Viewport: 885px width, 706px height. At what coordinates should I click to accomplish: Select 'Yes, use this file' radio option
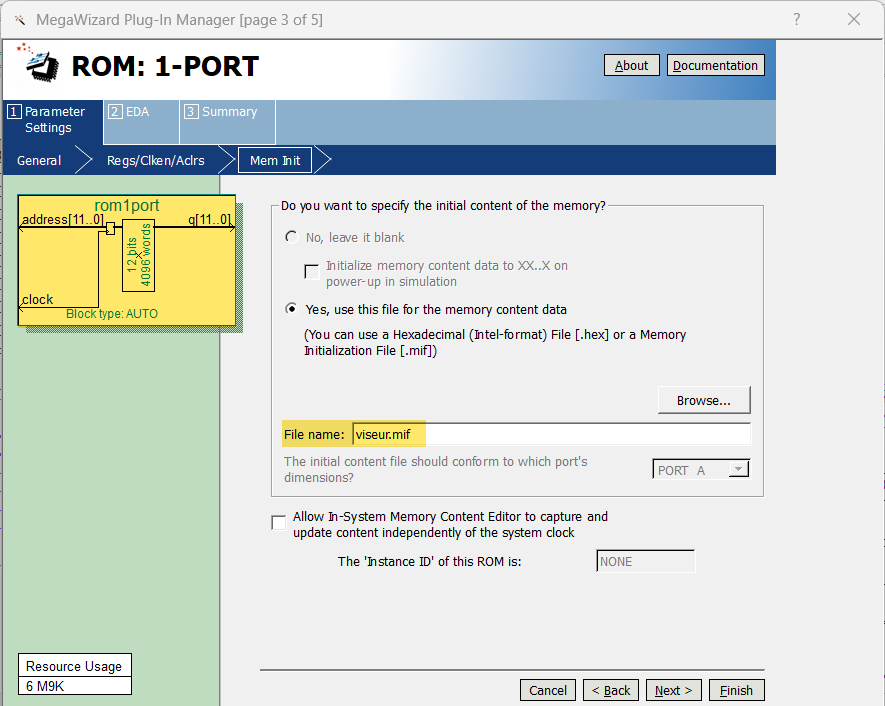[291, 309]
